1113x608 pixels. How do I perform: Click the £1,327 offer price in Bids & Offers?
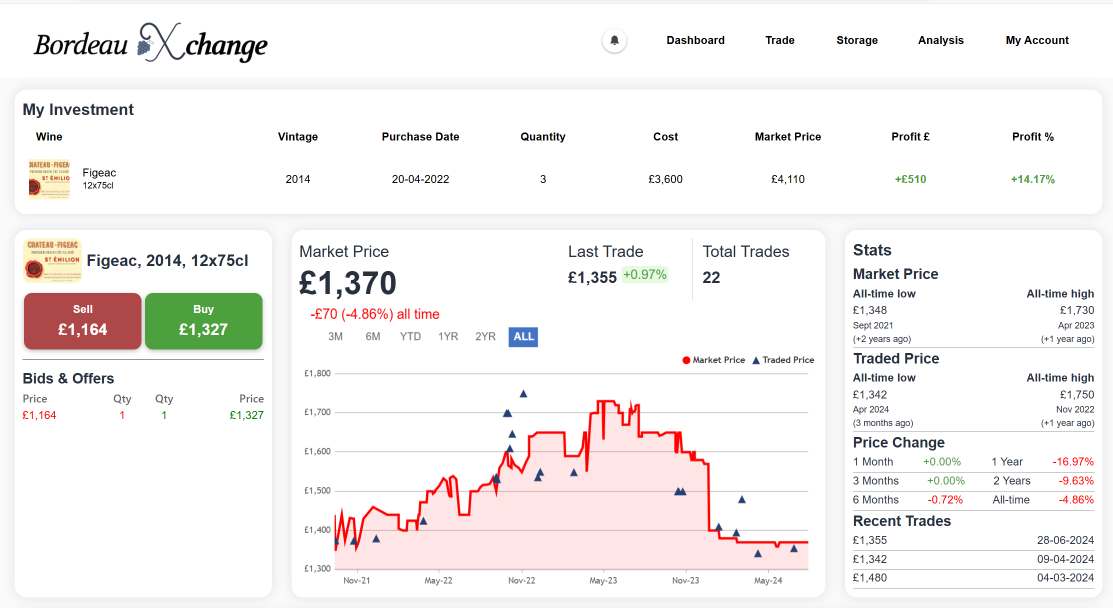246,416
